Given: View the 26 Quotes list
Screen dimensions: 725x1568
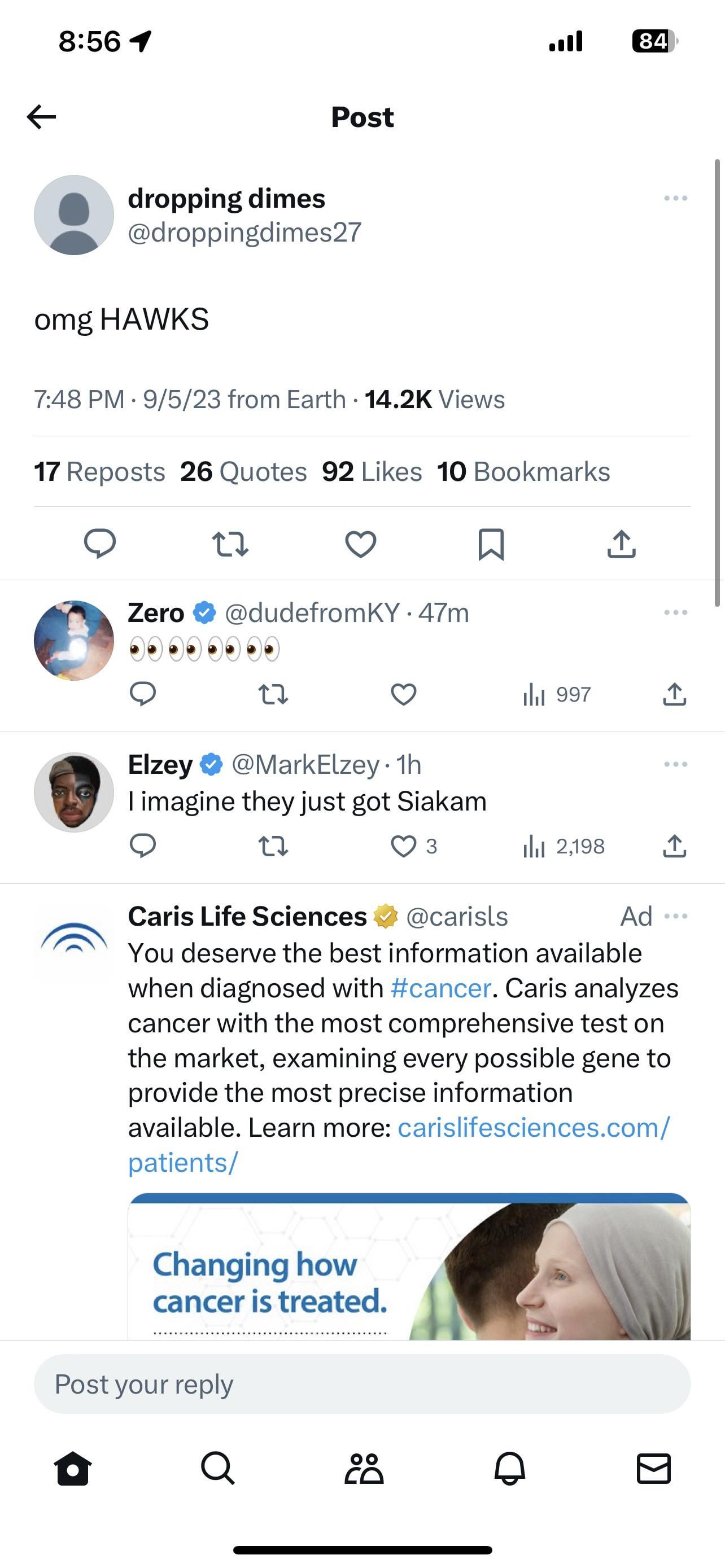Looking at the screenshot, I should point(243,472).
